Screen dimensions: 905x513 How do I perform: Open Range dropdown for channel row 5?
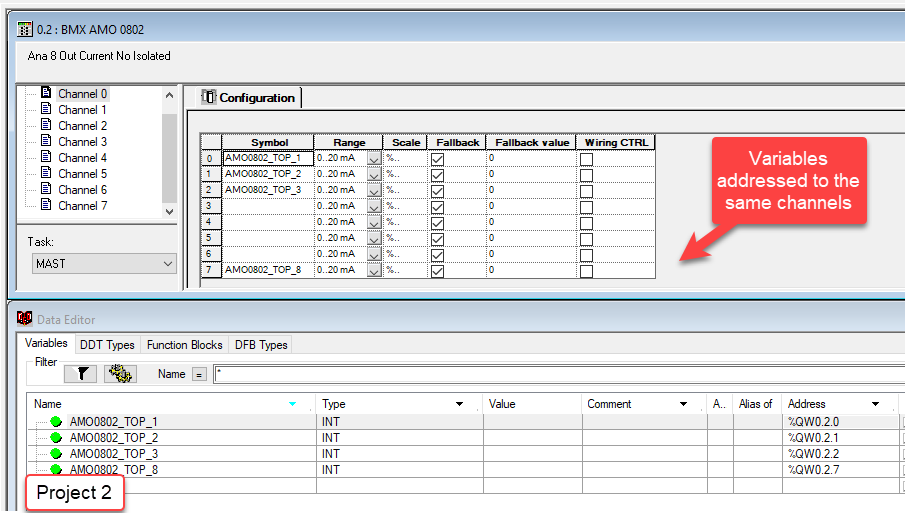tap(374, 238)
